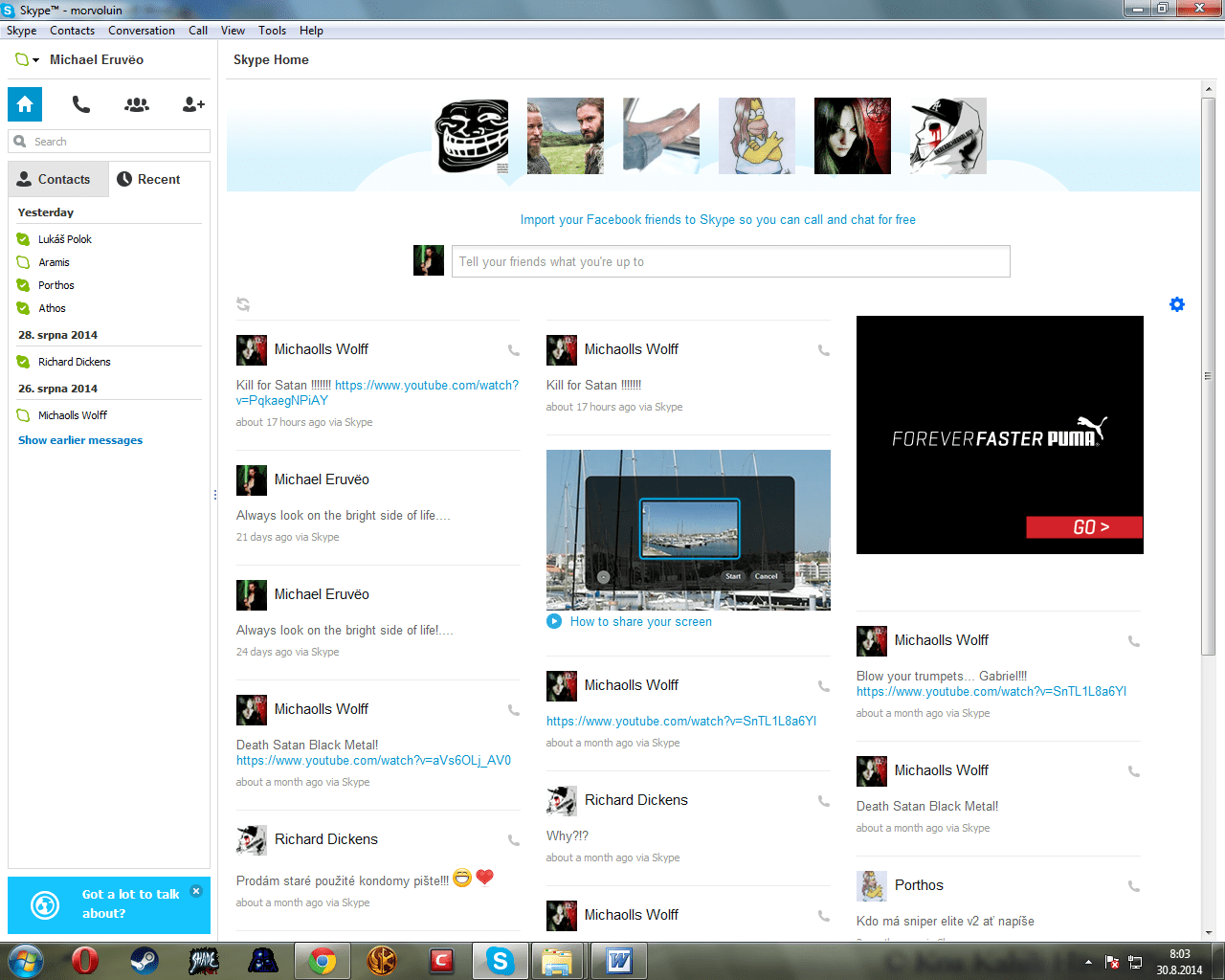This screenshot has height=980, width=1225.
Task: Click the refresh feed icon
Action: pos(243,304)
